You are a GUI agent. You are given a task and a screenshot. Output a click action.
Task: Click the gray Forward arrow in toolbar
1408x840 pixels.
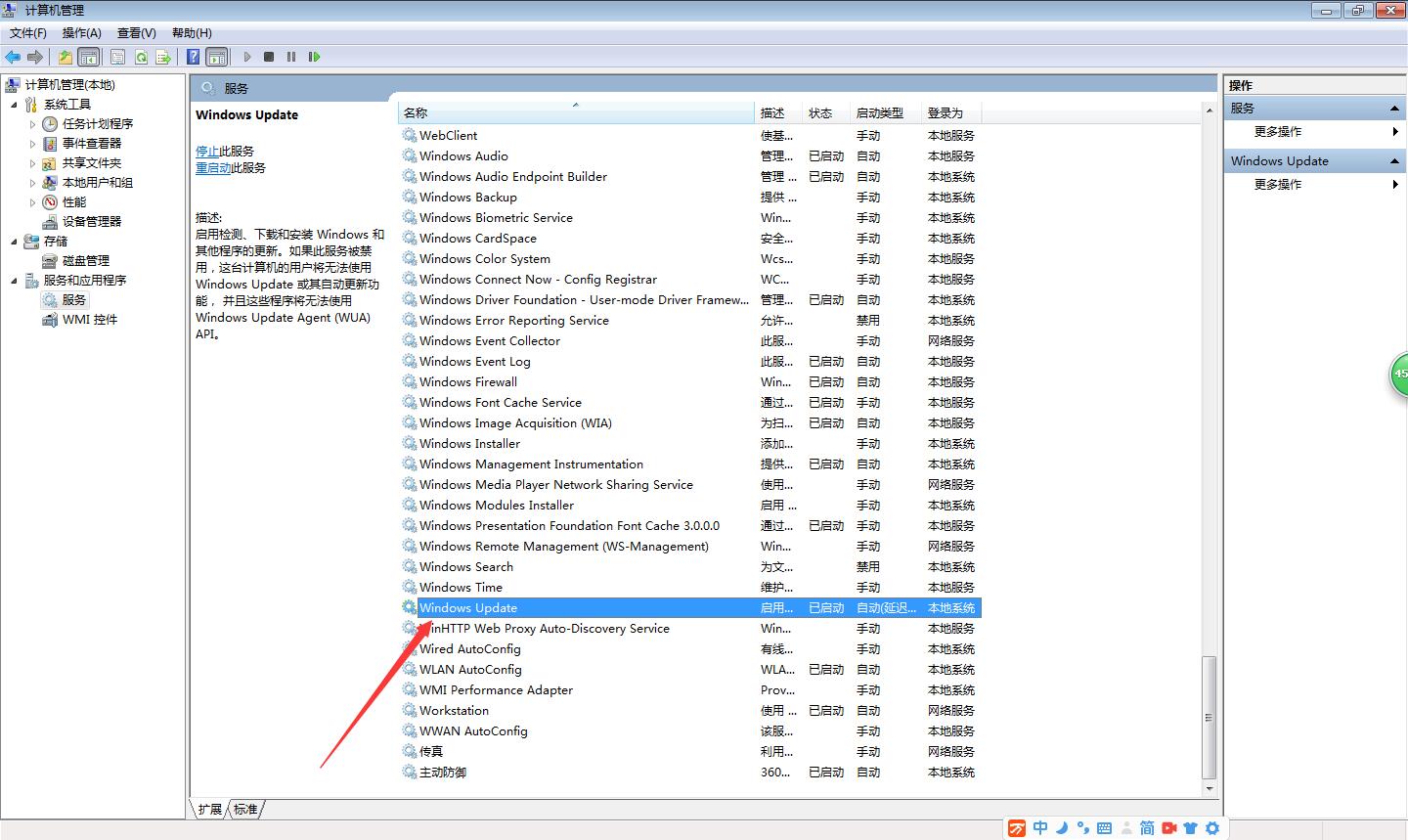35,57
